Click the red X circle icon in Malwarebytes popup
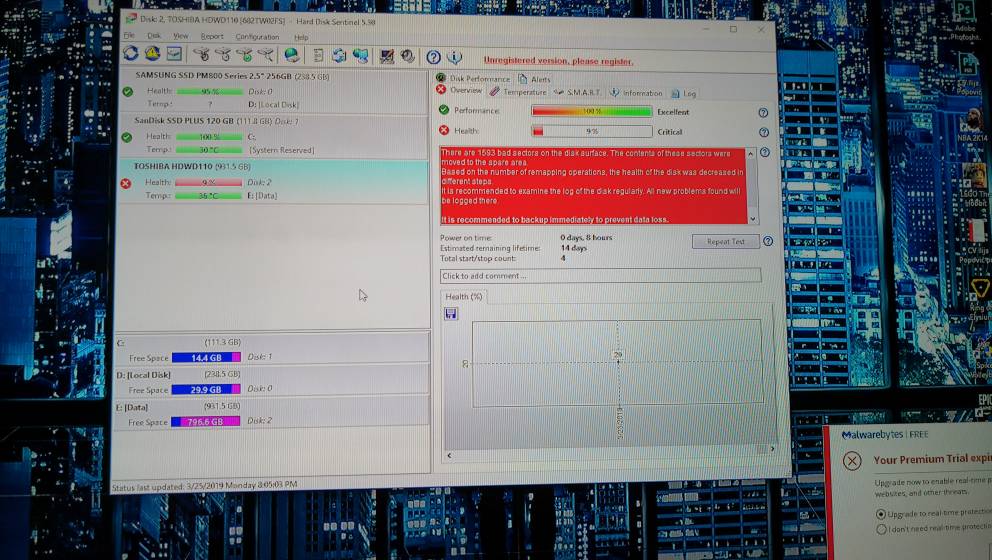 click(852, 461)
